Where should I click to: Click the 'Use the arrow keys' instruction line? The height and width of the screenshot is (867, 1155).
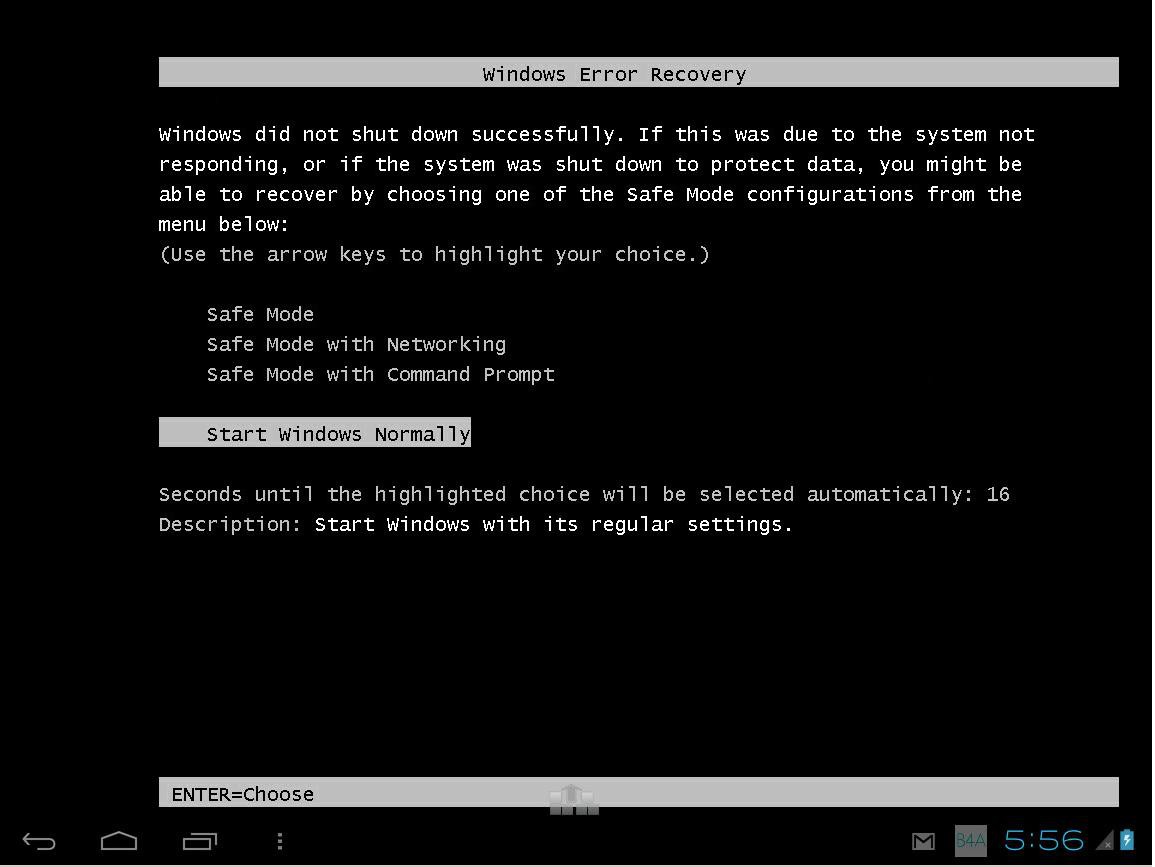[x=434, y=255]
